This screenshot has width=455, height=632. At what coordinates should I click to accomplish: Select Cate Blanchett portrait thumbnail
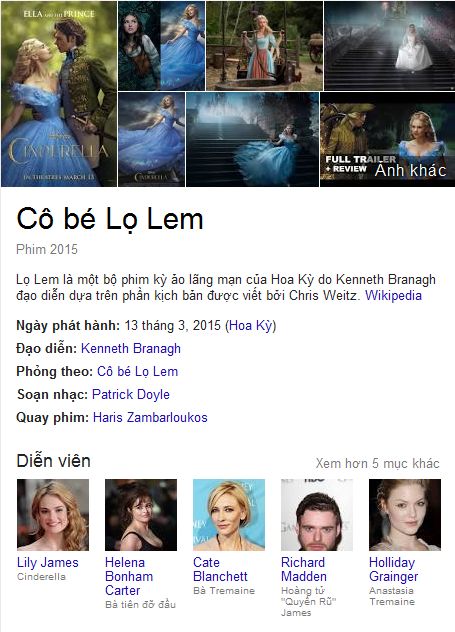(229, 515)
